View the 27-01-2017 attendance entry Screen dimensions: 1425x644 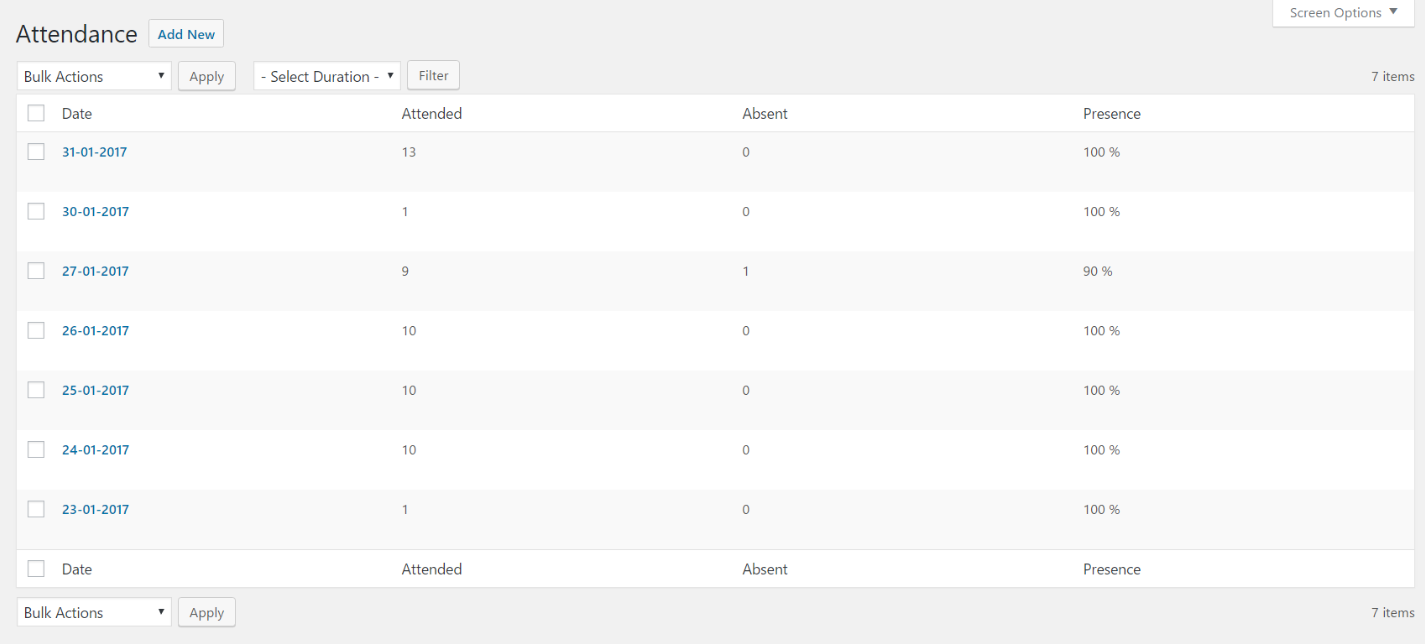coord(95,271)
